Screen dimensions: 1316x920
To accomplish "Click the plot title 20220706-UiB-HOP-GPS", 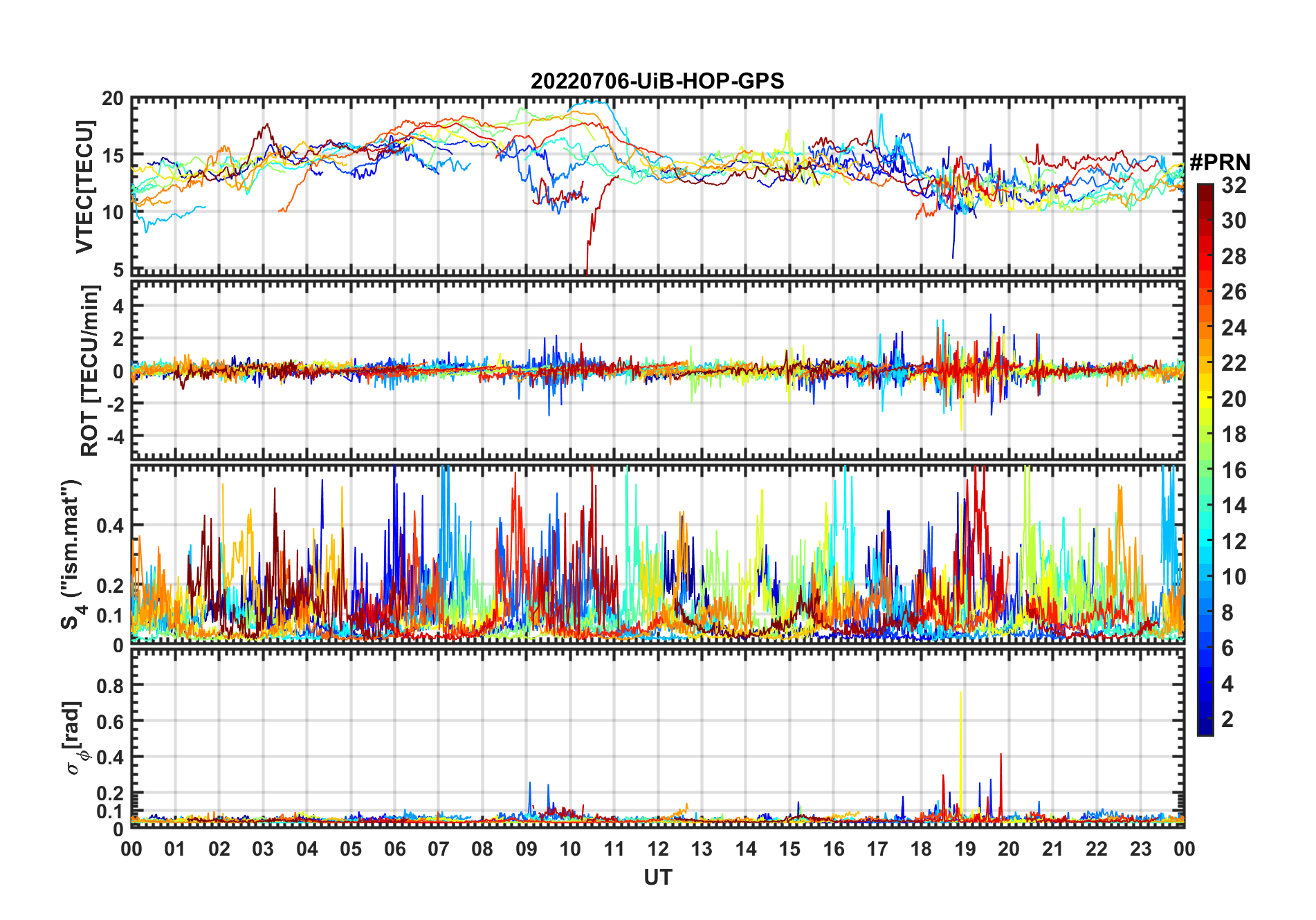I will tap(657, 81).
